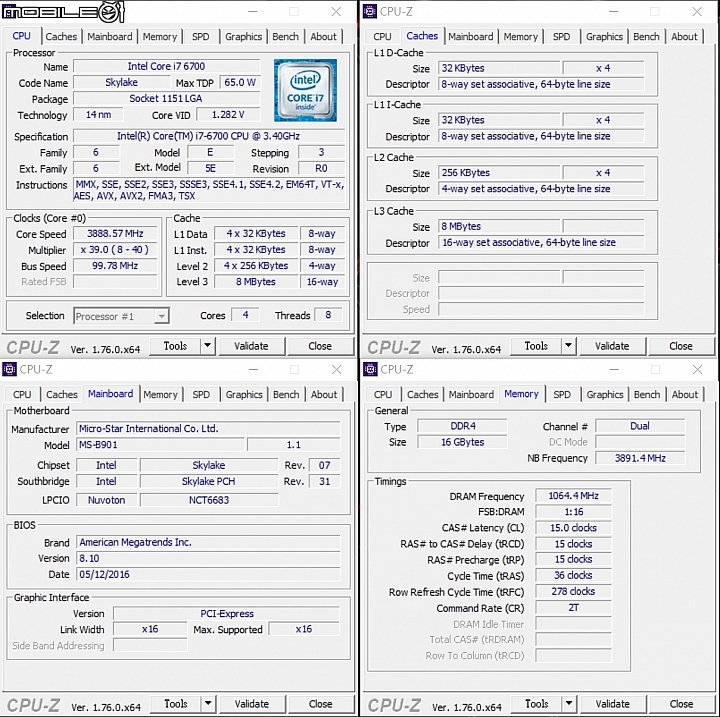Open SPD tab in the Caches window
The width and height of the screenshot is (720, 717).
[x=562, y=37]
